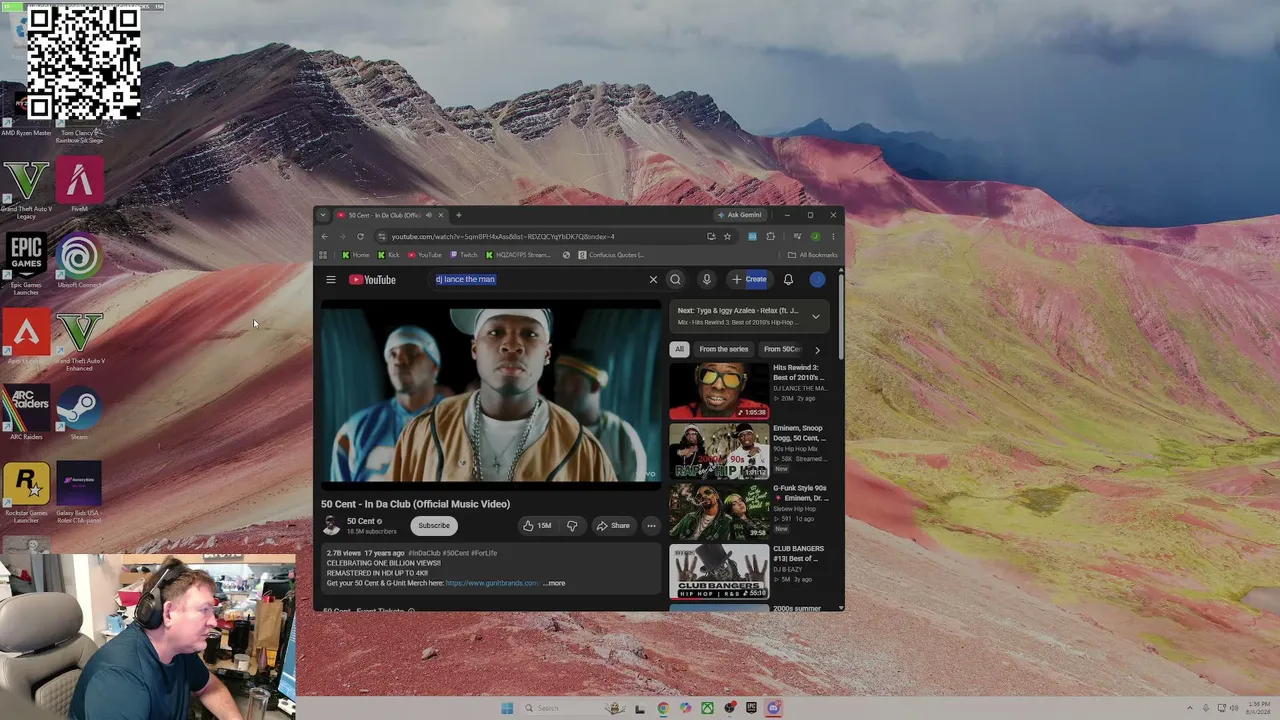The height and width of the screenshot is (720, 1280).
Task: Show hidden system tray icons
Action: point(1190,708)
